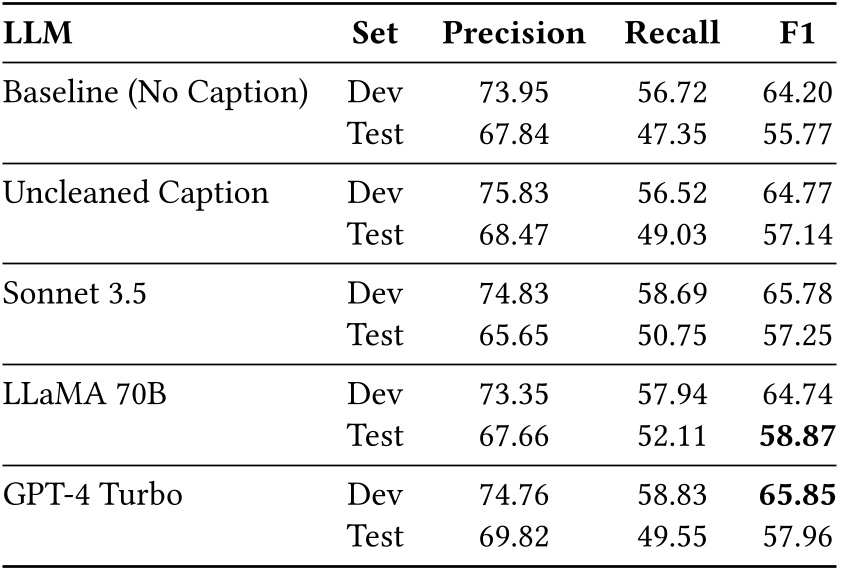Click the Recall column header
Image resolution: width=842 pixels, height=568 pixels.
click(x=671, y=33)
